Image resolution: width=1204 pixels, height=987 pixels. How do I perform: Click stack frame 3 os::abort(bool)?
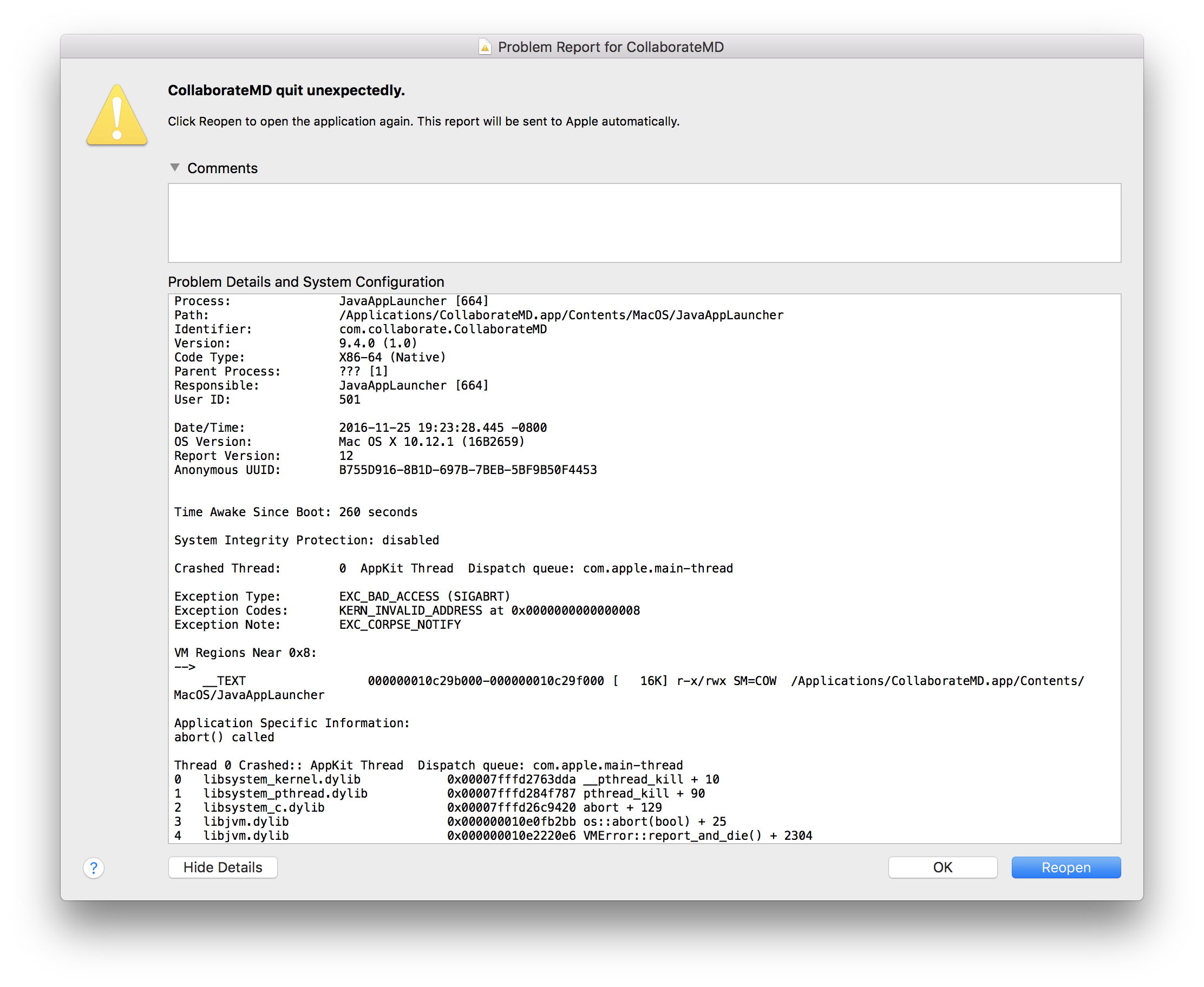coord(450,821)
